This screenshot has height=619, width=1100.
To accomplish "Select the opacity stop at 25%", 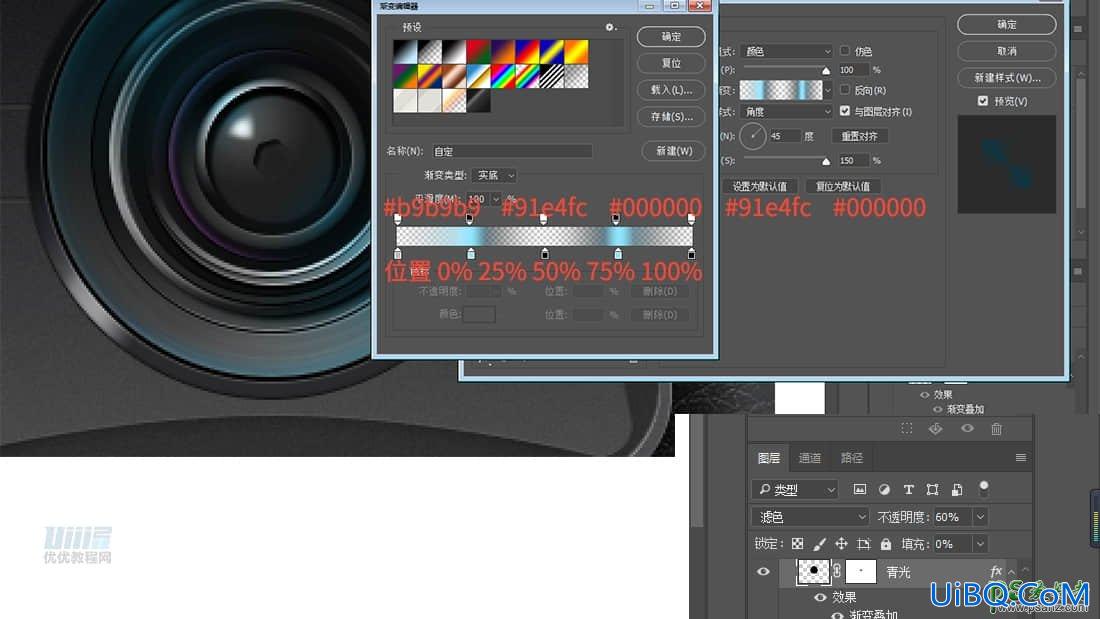I will click(469, 220).
